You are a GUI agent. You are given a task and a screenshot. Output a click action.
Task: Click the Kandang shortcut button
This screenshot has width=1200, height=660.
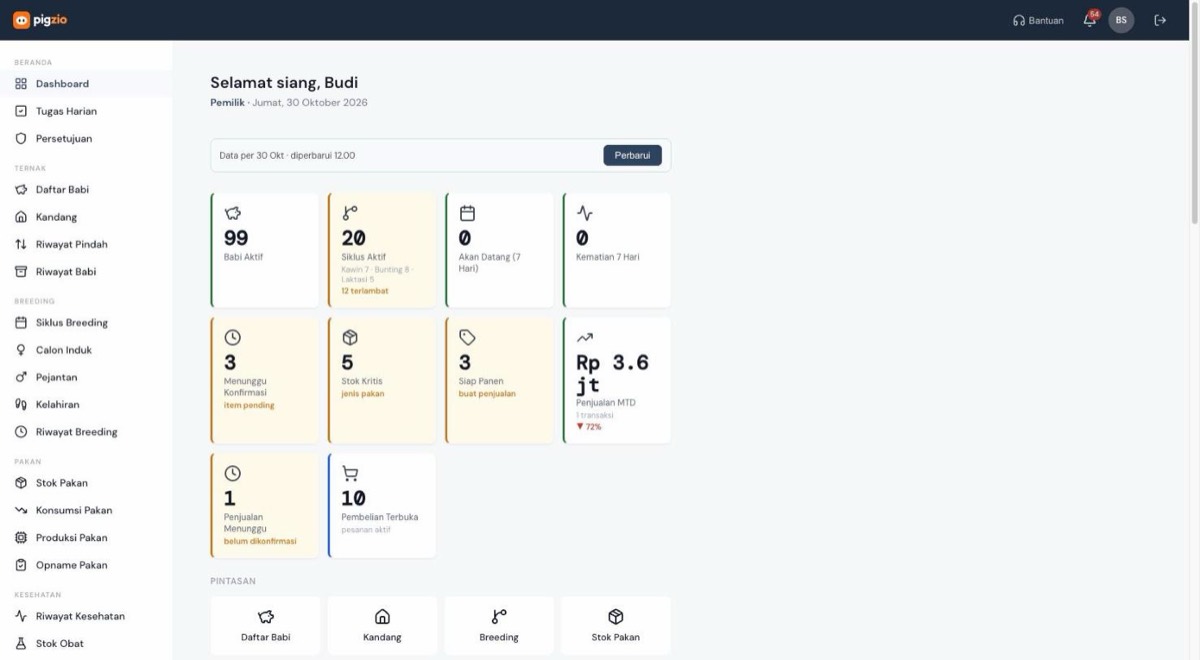[x=382, y=626]
